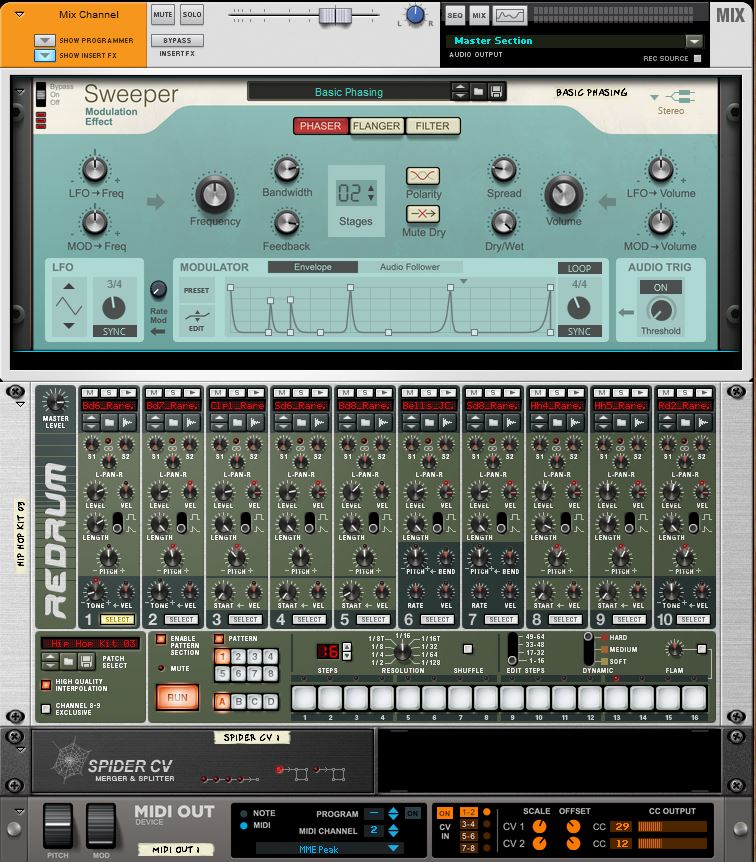This screenshot has height=862, width=756.
Task: Click Sweeper patch name display Basic Phasing
Action: 349,92
